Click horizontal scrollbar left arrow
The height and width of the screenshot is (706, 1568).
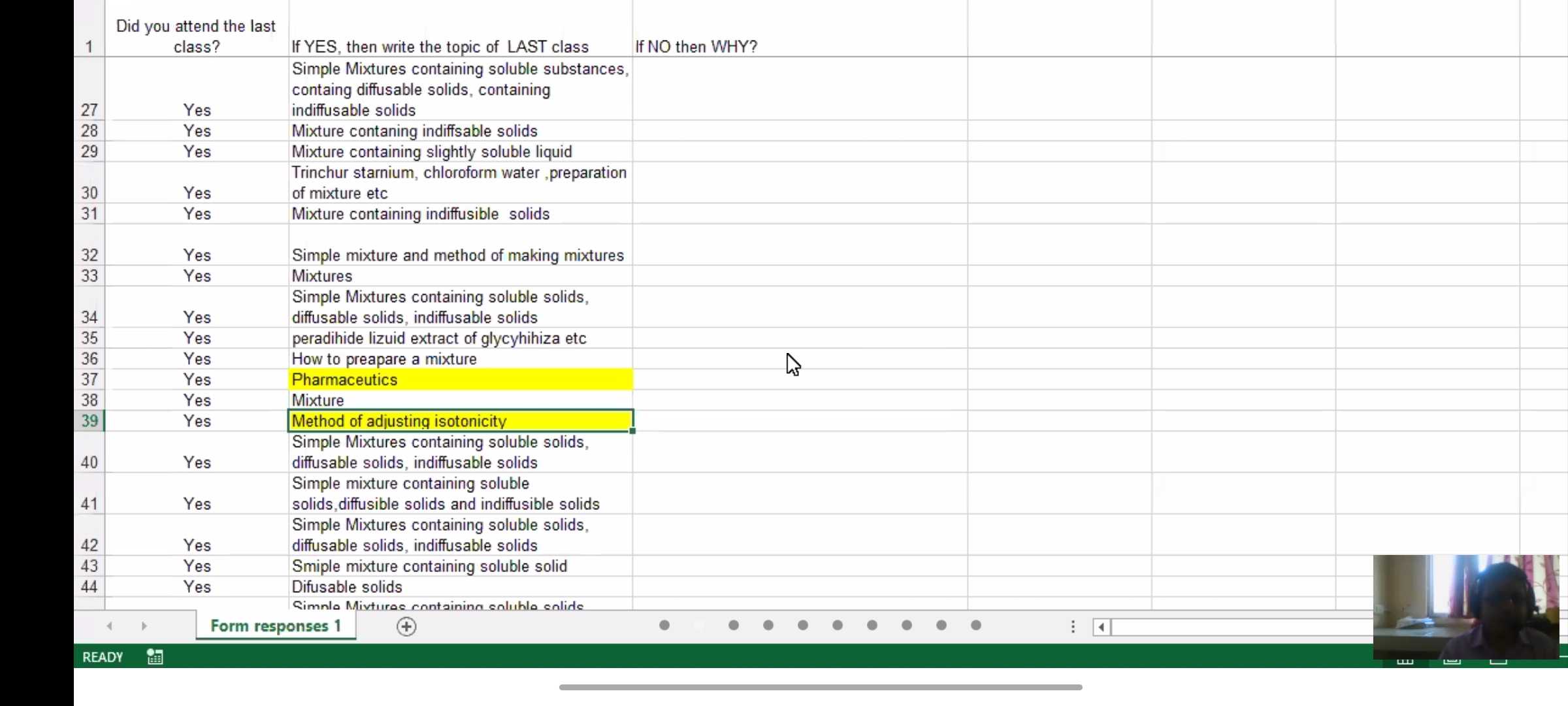pos(1102,628)
